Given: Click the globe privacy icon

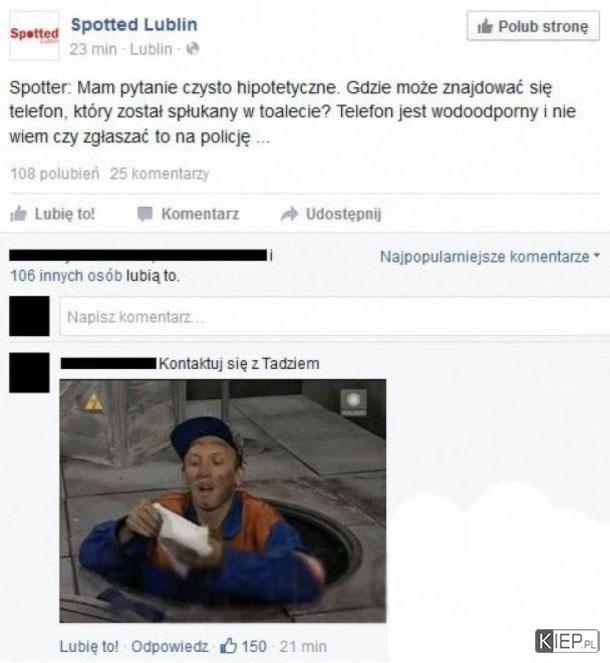Looking at the screenshot, I should point(192,49).
